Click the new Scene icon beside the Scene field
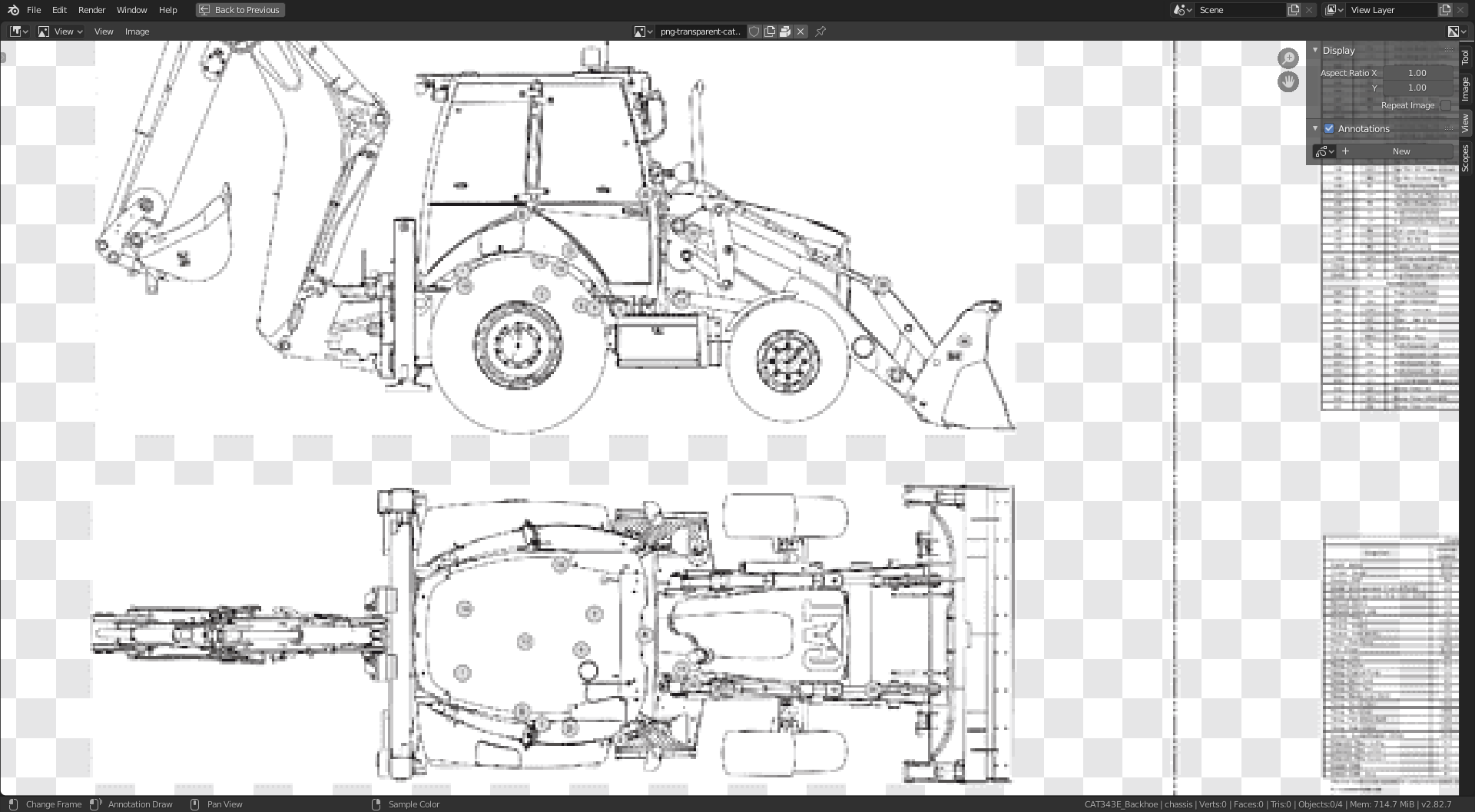The height and width of the screenshot is (812, 1475). 1292,10
